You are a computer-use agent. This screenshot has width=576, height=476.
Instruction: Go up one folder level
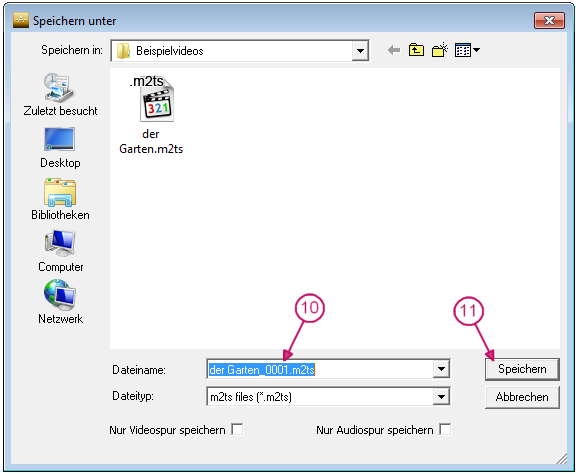pos(416,50)
